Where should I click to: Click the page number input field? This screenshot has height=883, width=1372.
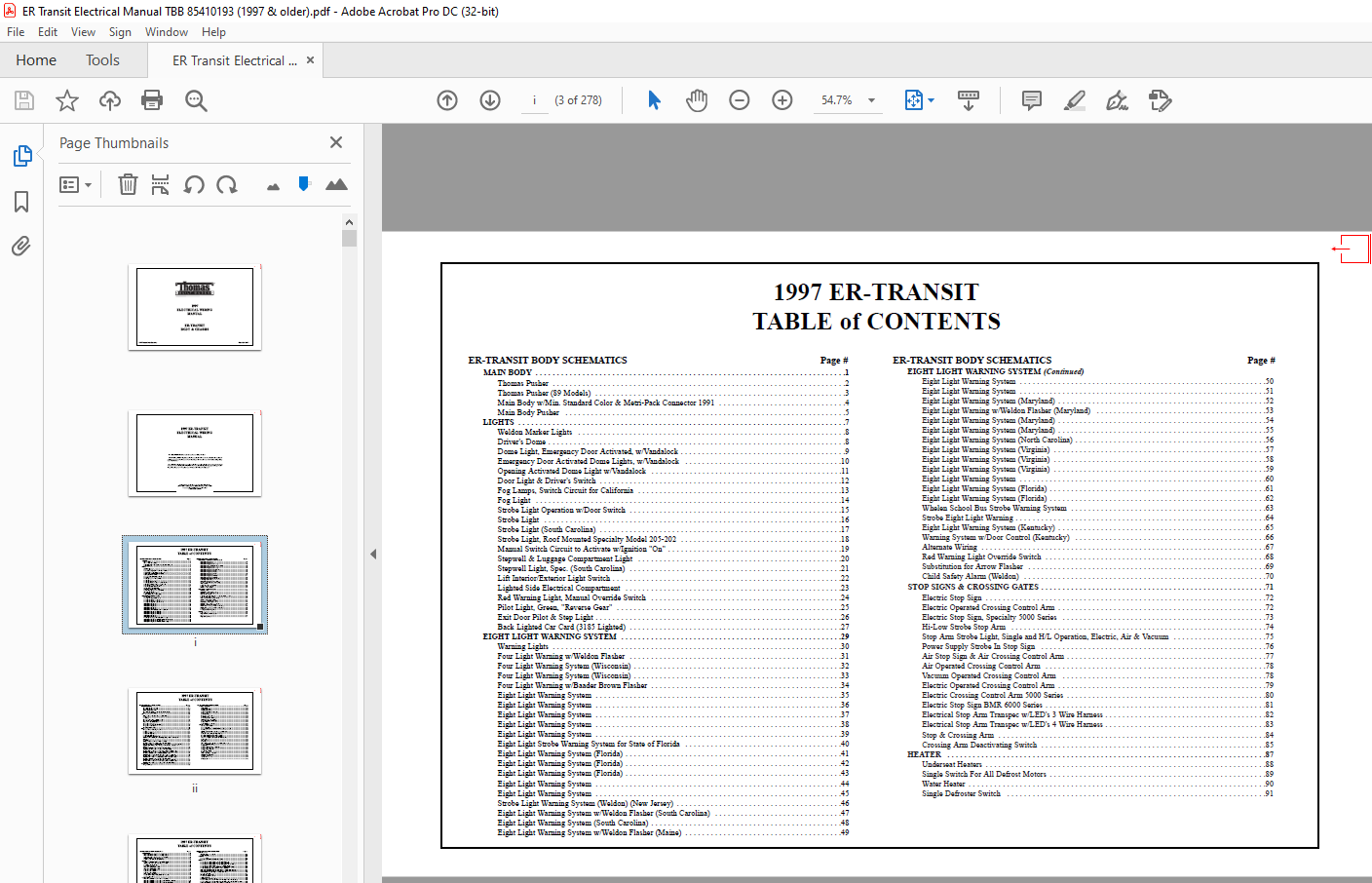coord(535,100)
